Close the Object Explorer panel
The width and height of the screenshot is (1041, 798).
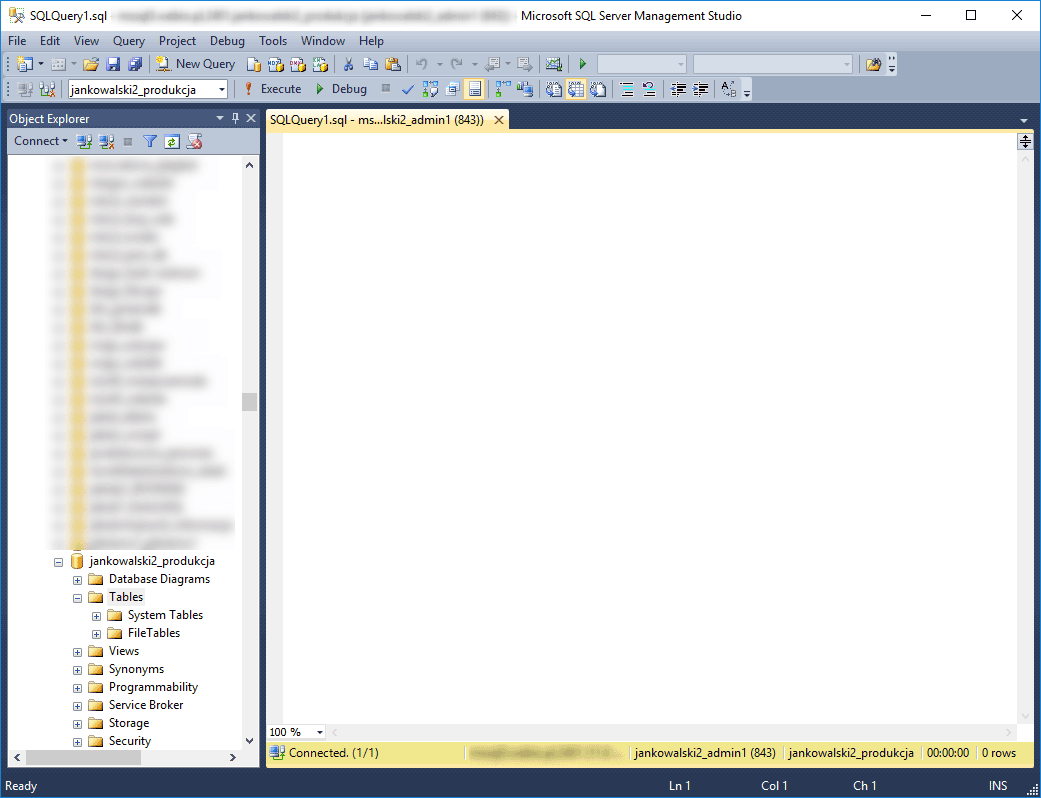click(251, 118)
